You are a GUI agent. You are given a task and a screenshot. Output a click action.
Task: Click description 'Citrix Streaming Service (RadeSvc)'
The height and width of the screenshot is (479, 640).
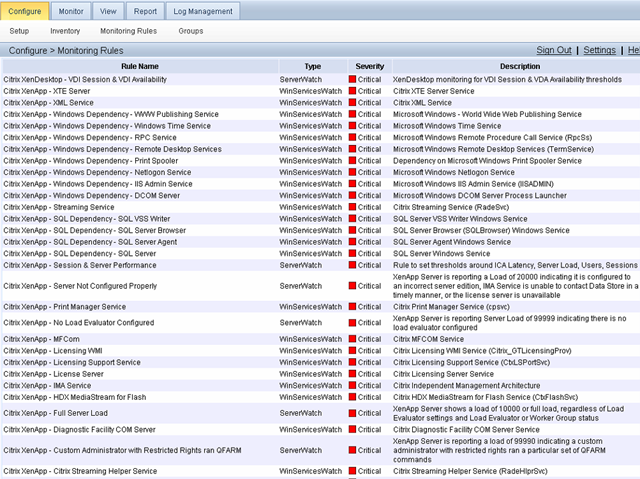tap(451, 207)
